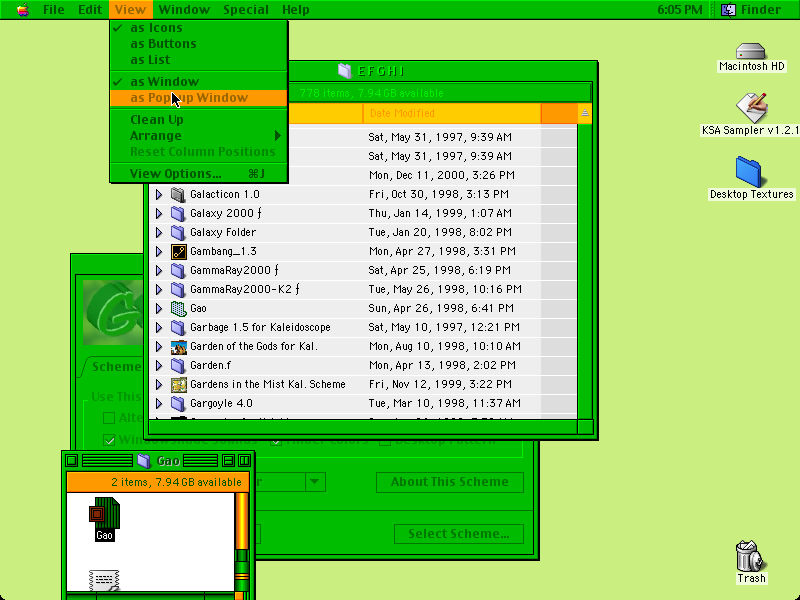This screenshot has width=800, height=600.
Task: Select the KSA Sampler v1.2.1 desktop icon
Action: pos(751,108)
